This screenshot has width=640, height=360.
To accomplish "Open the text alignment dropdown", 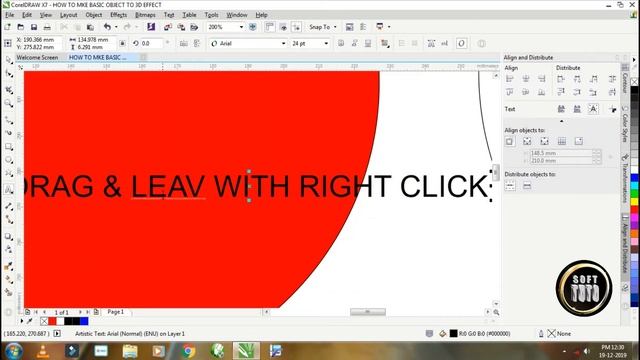I will (384, 43).
